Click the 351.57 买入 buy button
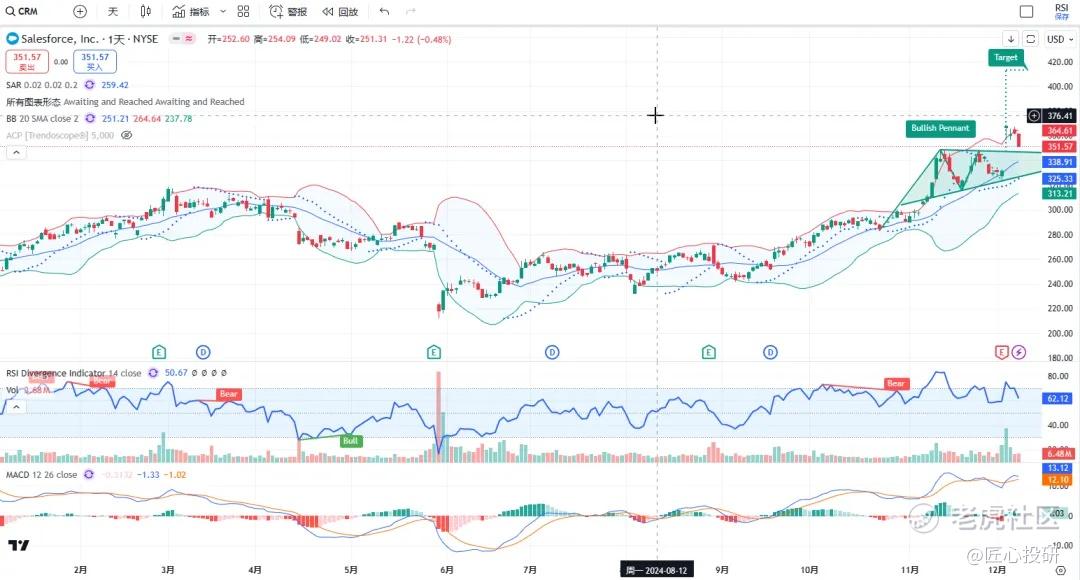The image size is (1080, 580). click(94, 61)
